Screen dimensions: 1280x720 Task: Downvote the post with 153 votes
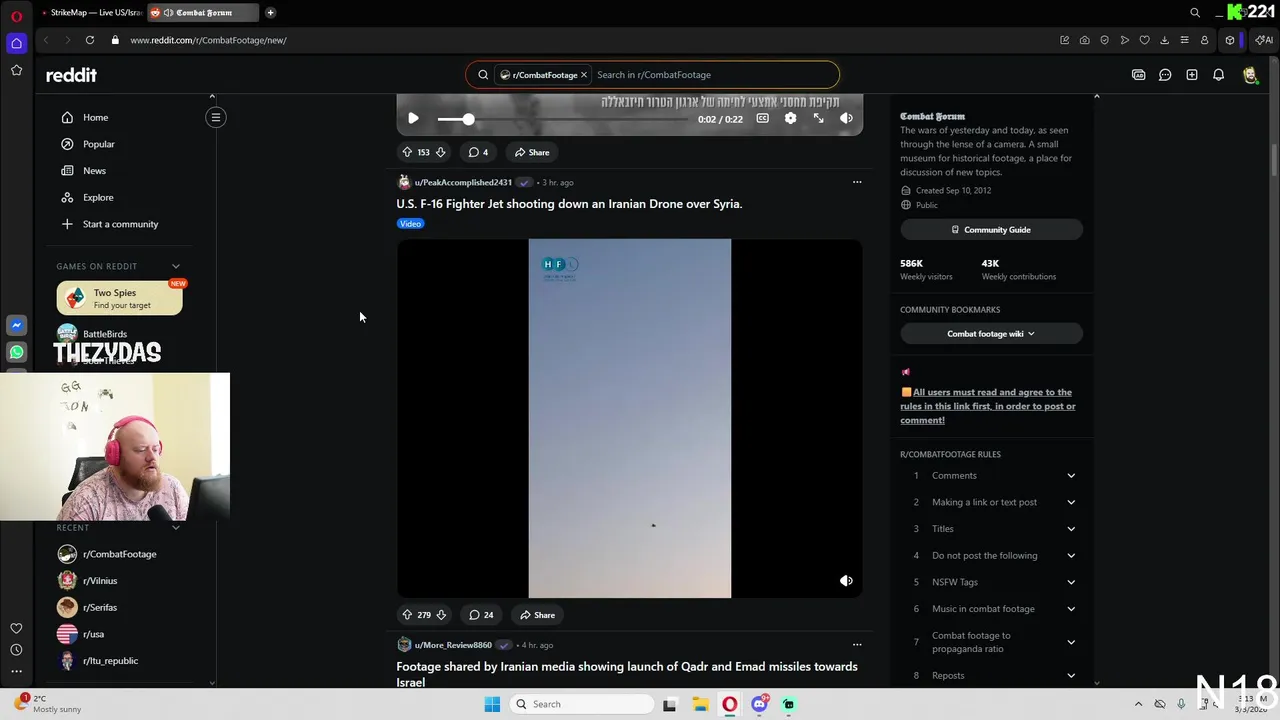tap(440, 152)
